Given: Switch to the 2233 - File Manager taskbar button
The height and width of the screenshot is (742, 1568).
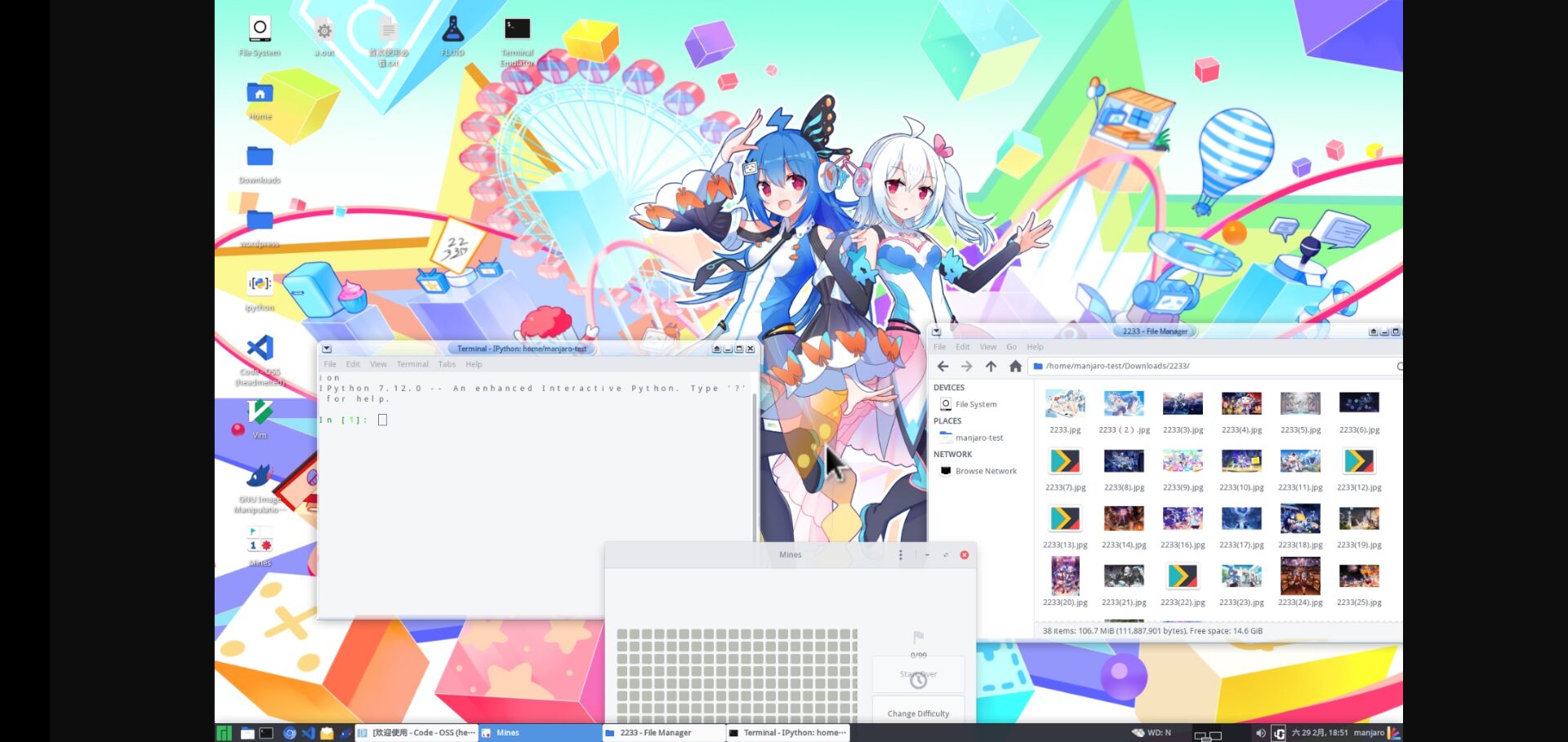Looking at the screenshot, I should pos(663,733).
